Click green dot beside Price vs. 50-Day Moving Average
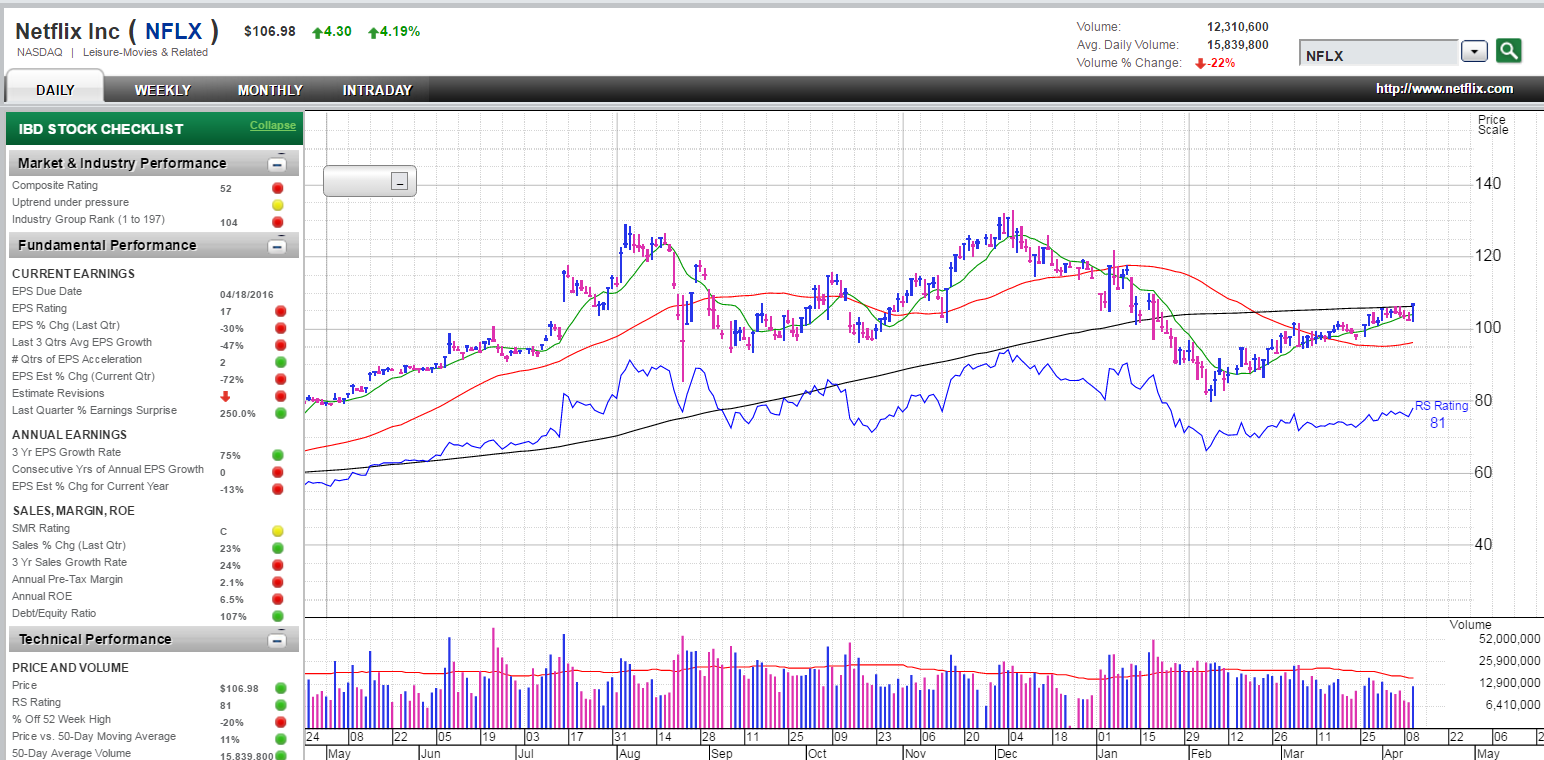 pos(280,739)
